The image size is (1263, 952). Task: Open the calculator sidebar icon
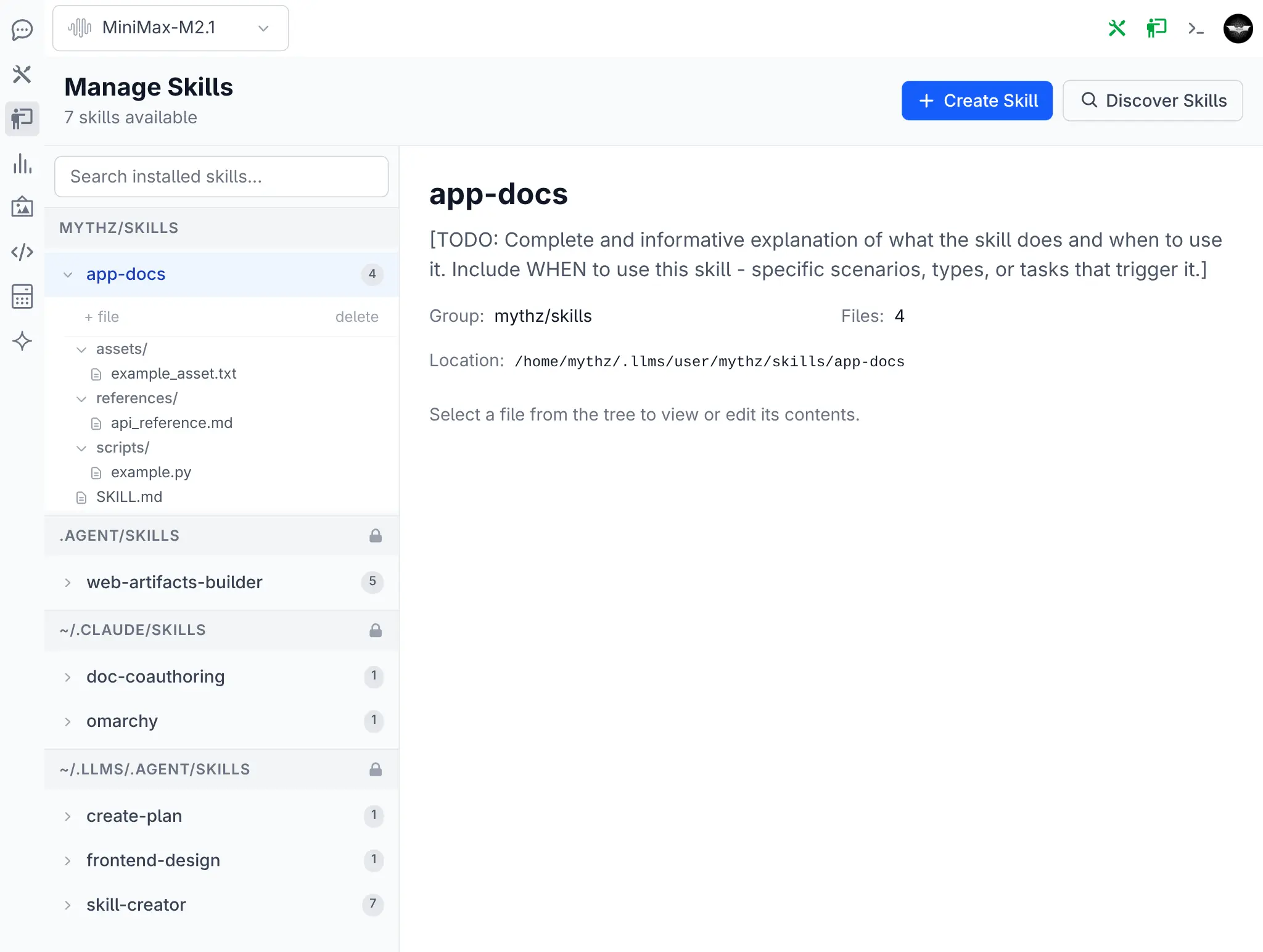(22, 297)
